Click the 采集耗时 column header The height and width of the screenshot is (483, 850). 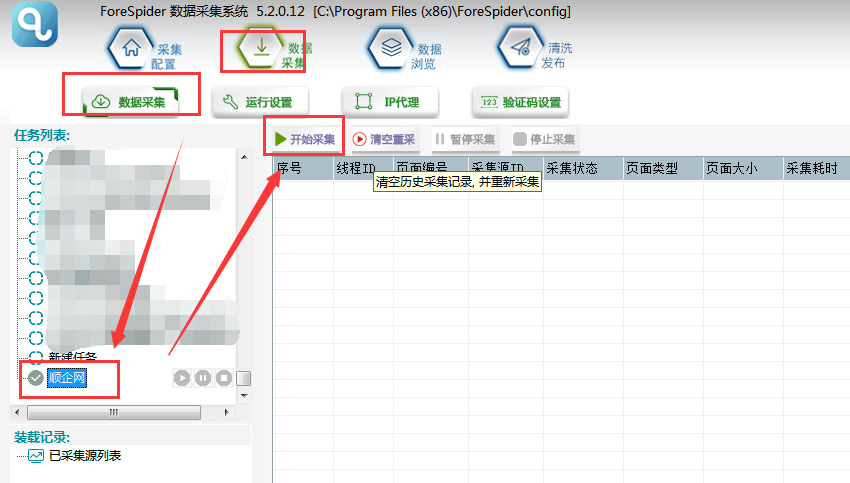coord(817,169)
